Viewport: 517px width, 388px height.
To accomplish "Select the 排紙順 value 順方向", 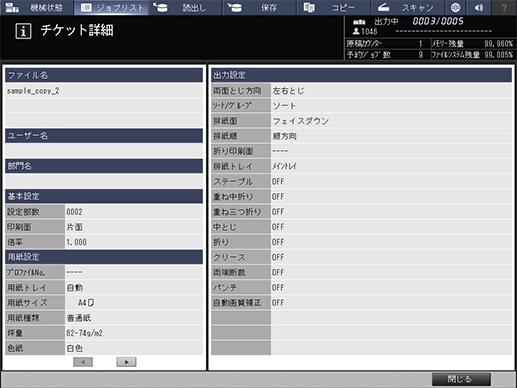I will 285,136.
